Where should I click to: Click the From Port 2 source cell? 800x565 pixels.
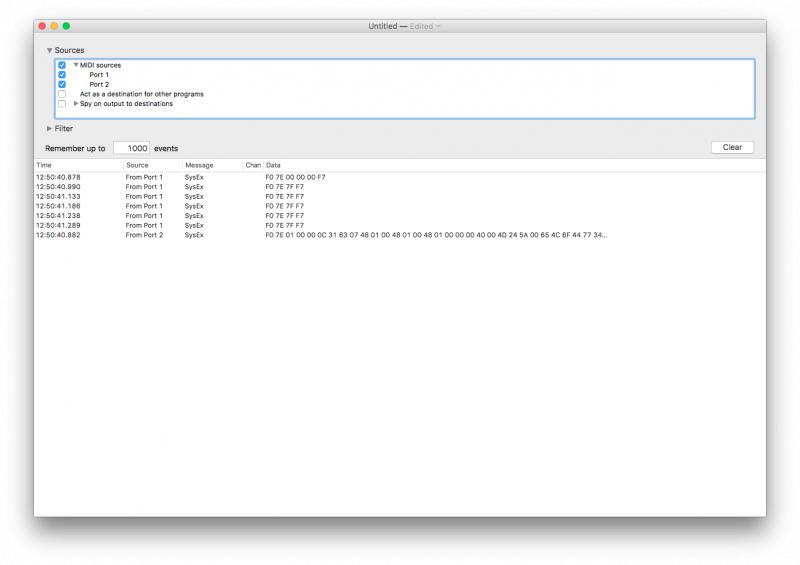click(144, 235)
